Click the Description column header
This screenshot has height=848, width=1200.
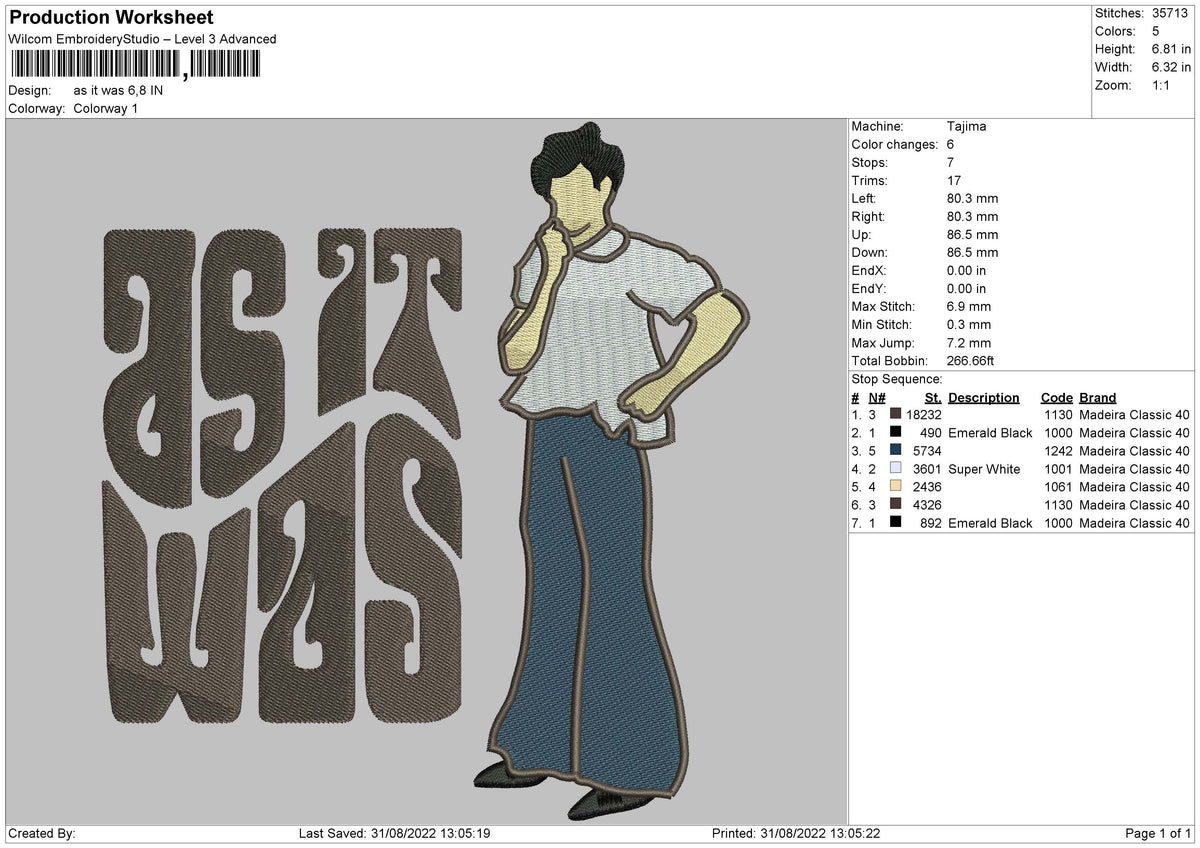click(984, 398)
